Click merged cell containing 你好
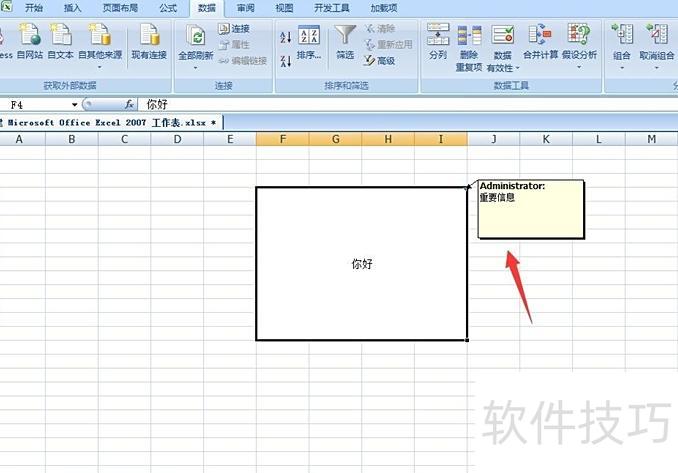The height and width of the screenshot is (473, 678). coord(361,264)
